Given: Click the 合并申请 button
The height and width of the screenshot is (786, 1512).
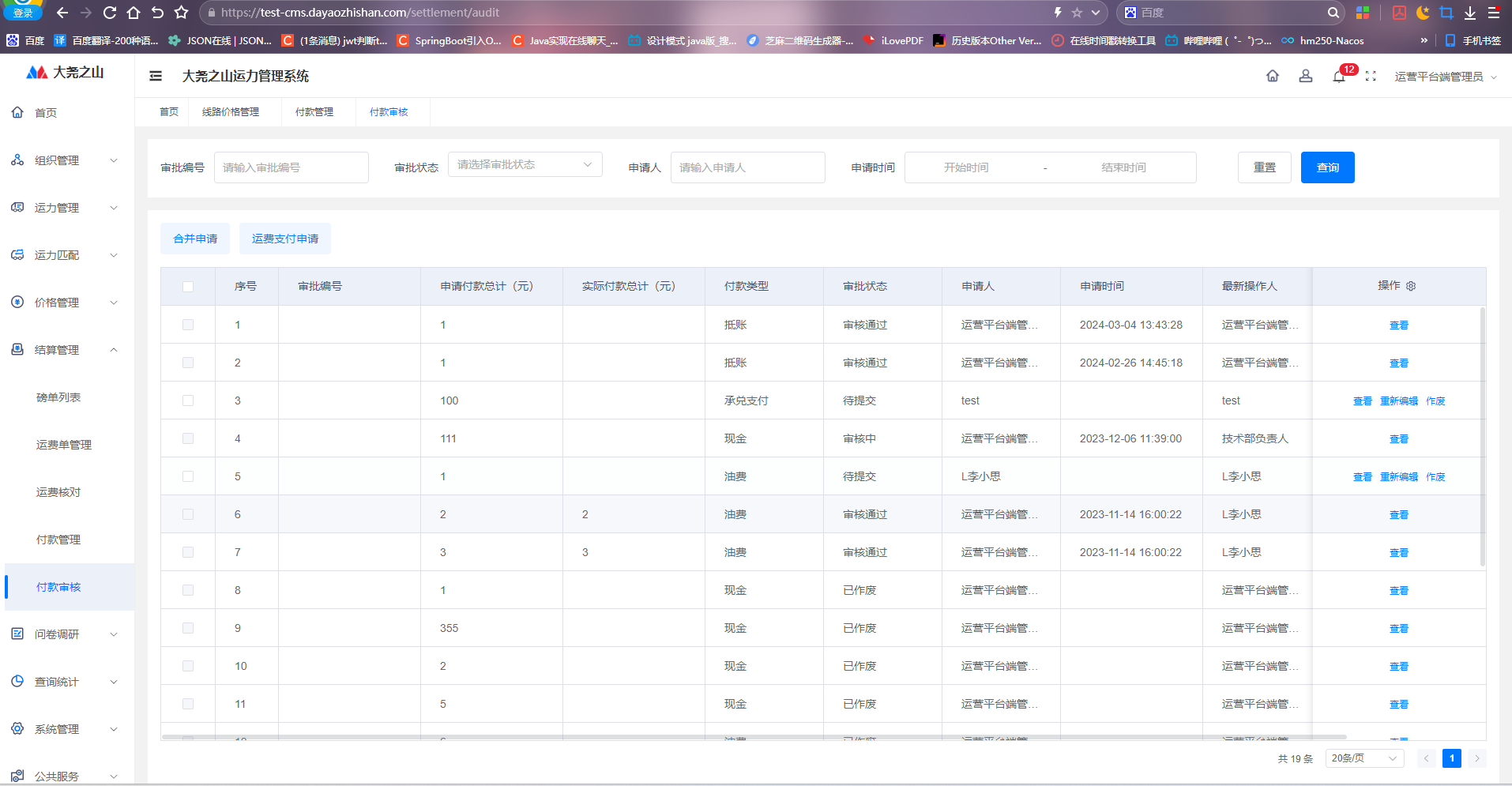Looking at the screenshot, I should tap(195, 239).
